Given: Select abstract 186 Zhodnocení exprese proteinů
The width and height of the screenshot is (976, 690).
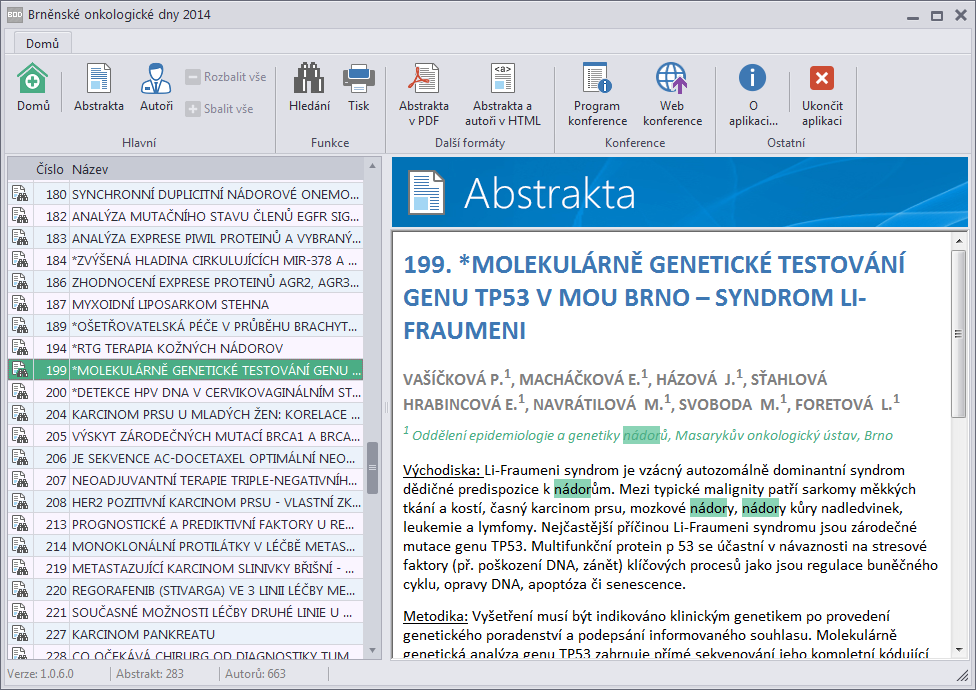Looking at the screenshot, I should (x=185, y=282).
